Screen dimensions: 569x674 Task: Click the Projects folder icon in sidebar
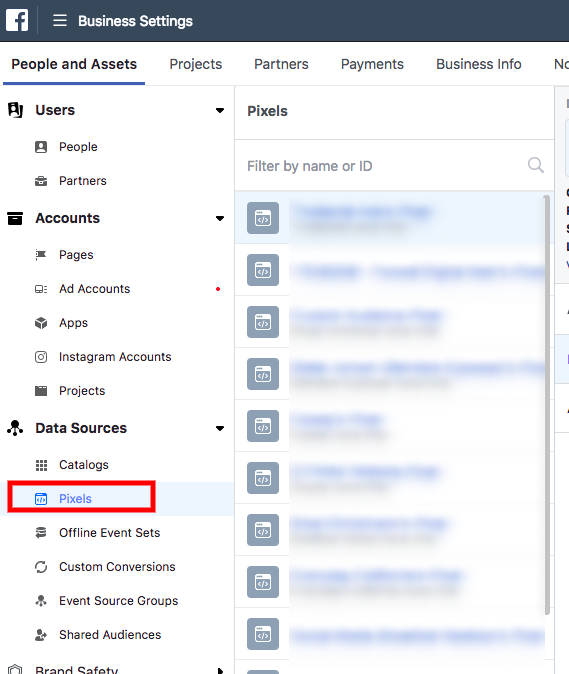(x=41, y=391)
